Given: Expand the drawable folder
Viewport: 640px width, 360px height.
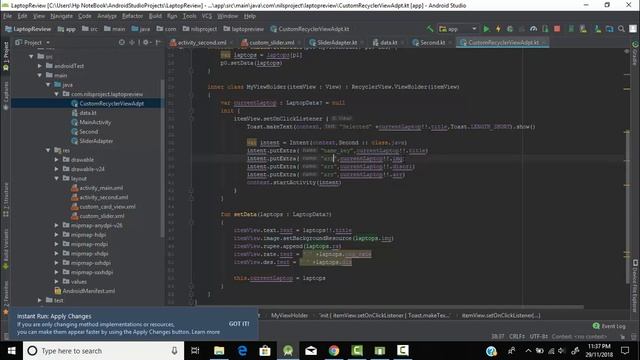Looking at the screenshot, I should [57, 160].
